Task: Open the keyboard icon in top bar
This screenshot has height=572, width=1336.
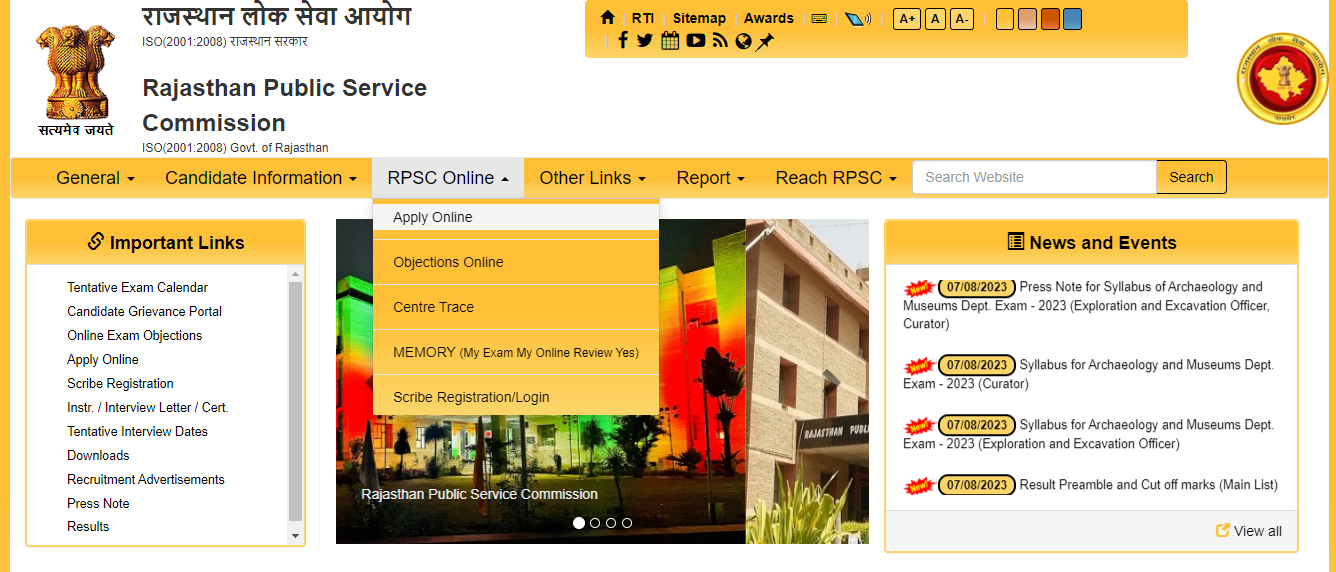Action: coord(819,18)
